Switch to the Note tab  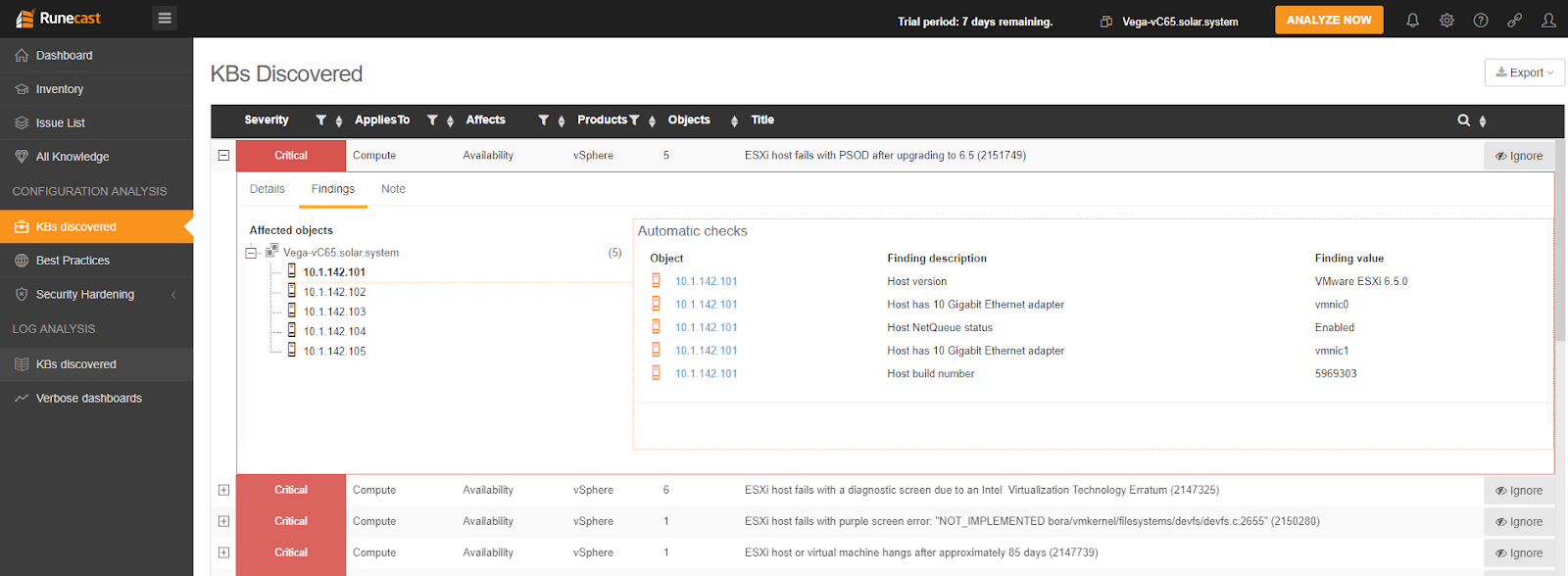pyautogui.click(x=393, y=189)
